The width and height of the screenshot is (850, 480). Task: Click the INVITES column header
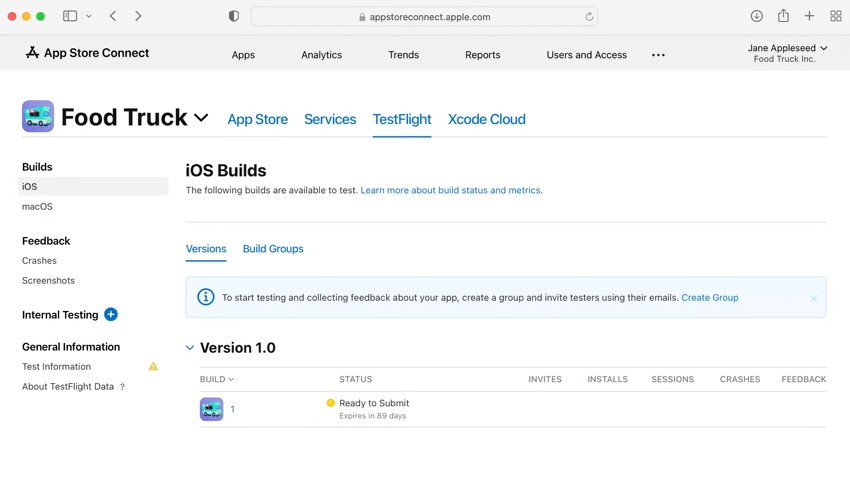click(545, 379)
